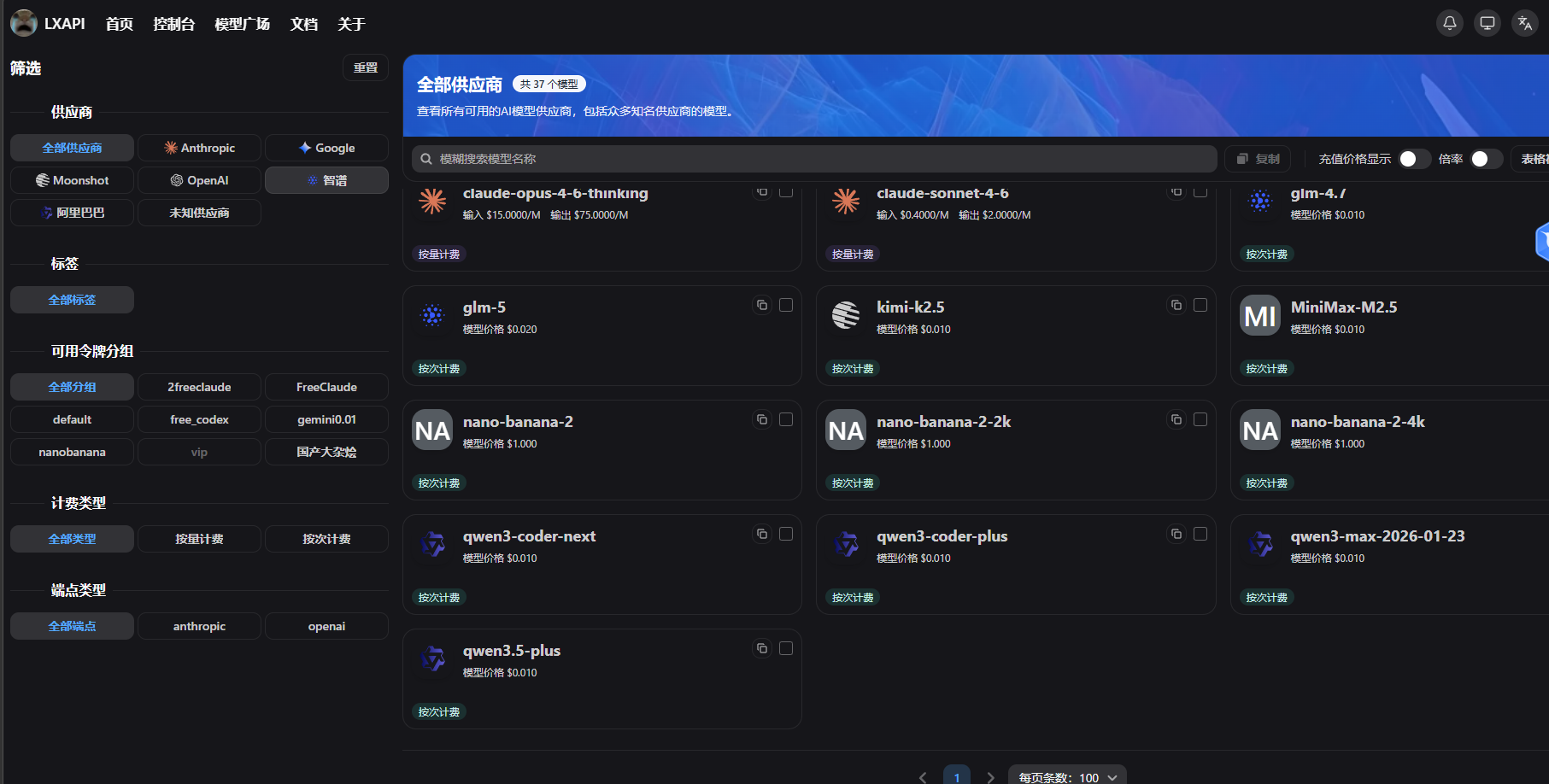Screen dimensions: 1549x784
Task: Copy the qwen3-coder-next model name
Action: (762, 534)
